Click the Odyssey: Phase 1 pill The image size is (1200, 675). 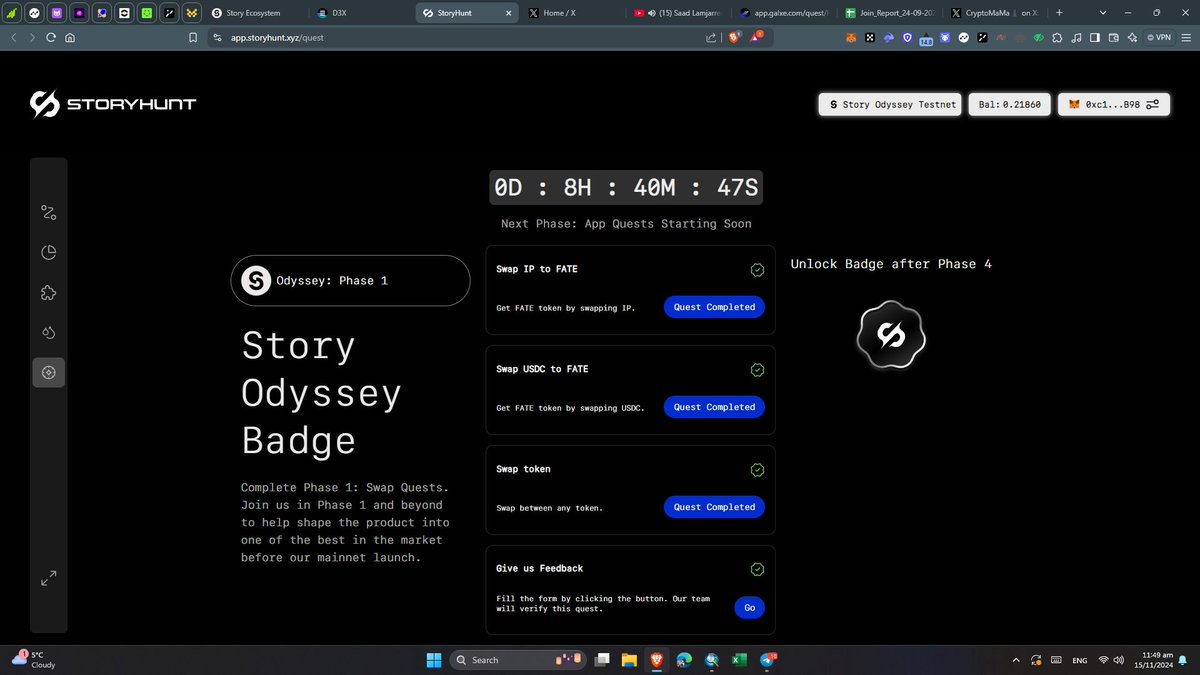[350, 281]
